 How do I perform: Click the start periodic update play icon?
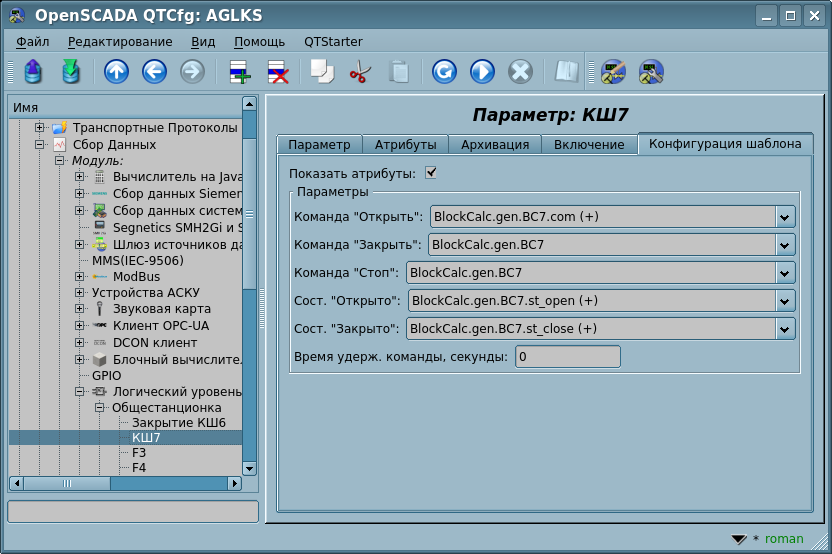tap(482, 72)
